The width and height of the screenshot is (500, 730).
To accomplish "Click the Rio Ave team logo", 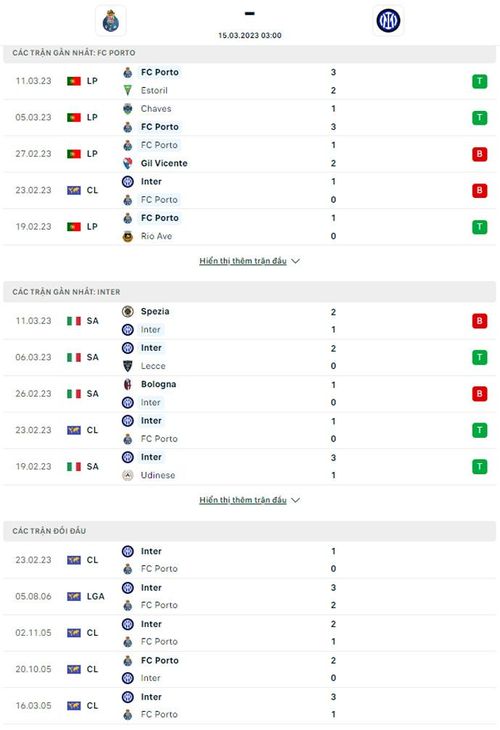I will (128, 236).
